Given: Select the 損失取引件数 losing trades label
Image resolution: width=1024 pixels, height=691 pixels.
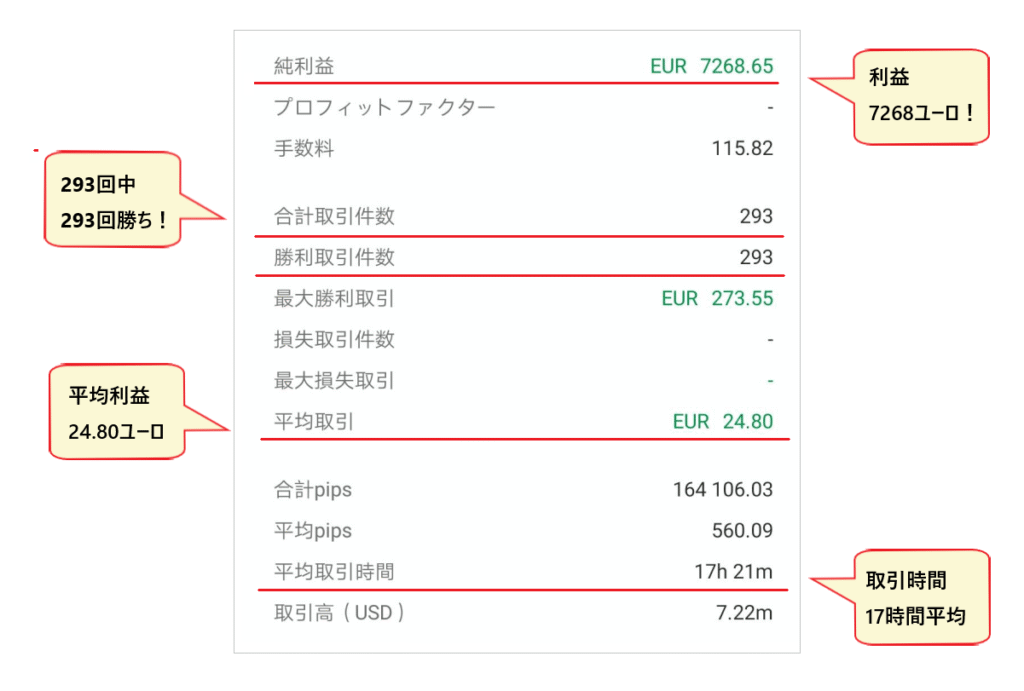Looking at the screenshot, I should click(x=334, y=340).
